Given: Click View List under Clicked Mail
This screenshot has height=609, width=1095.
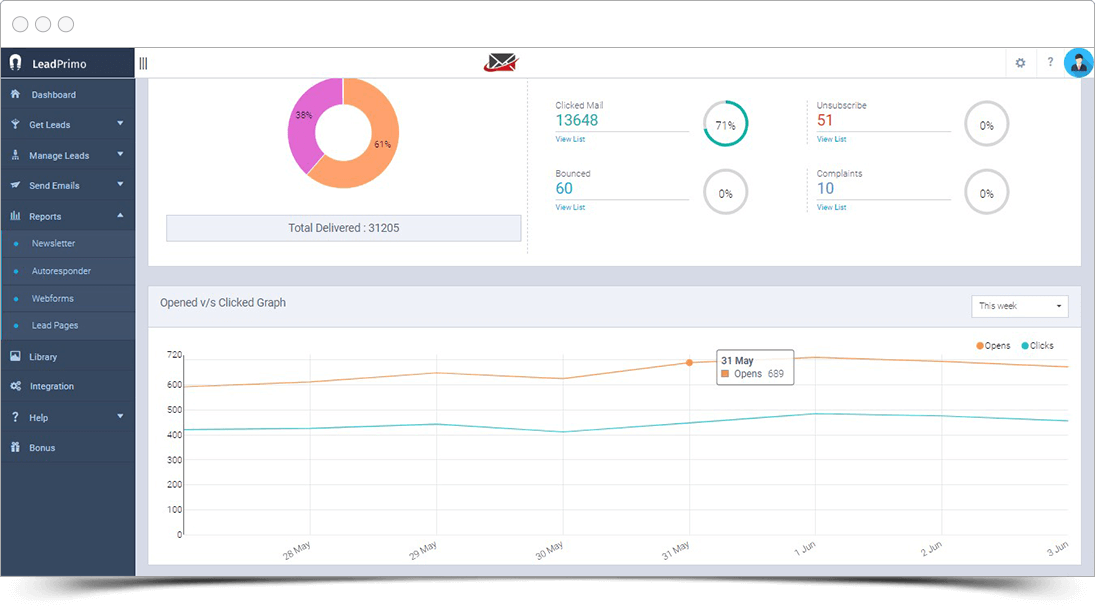Looking at the screenshot, I should 569,139.
